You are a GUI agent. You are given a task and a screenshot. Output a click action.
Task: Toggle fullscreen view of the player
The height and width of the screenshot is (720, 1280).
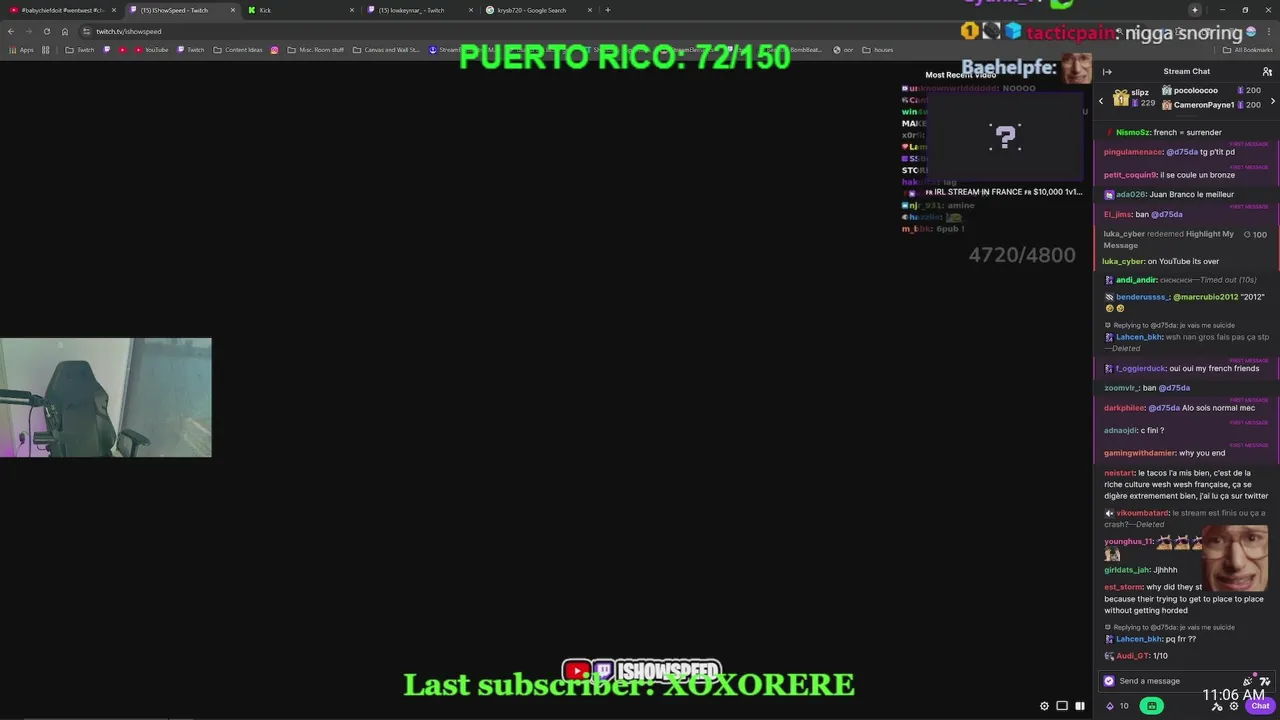tap(1080, 706)
